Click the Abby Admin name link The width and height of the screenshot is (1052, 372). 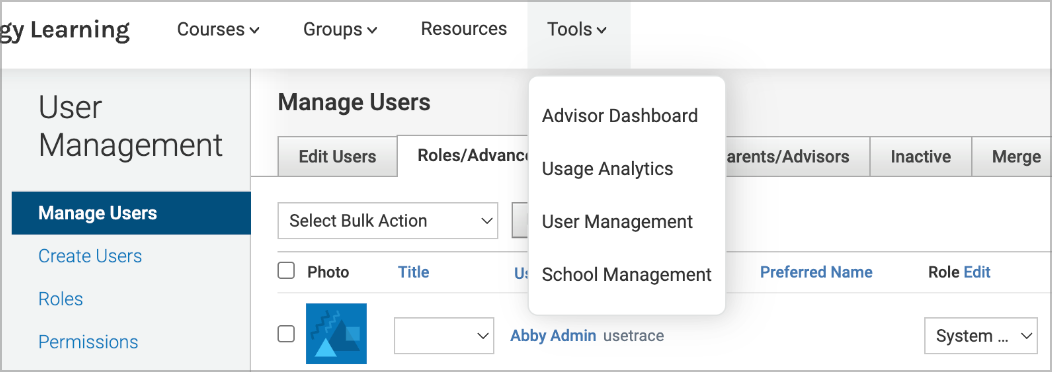[x=553, y=336]
